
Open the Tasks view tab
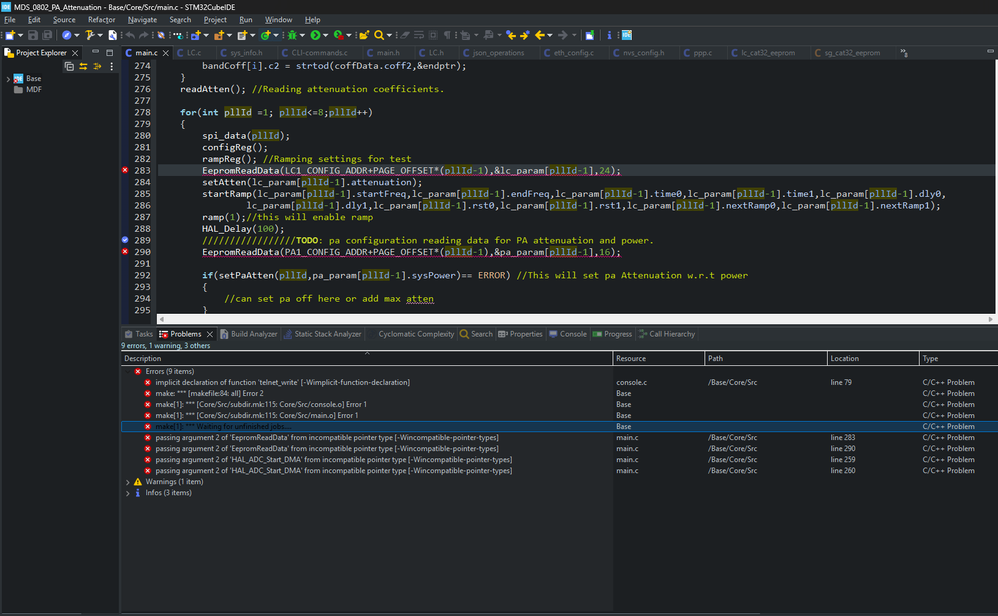pos(139,334)
